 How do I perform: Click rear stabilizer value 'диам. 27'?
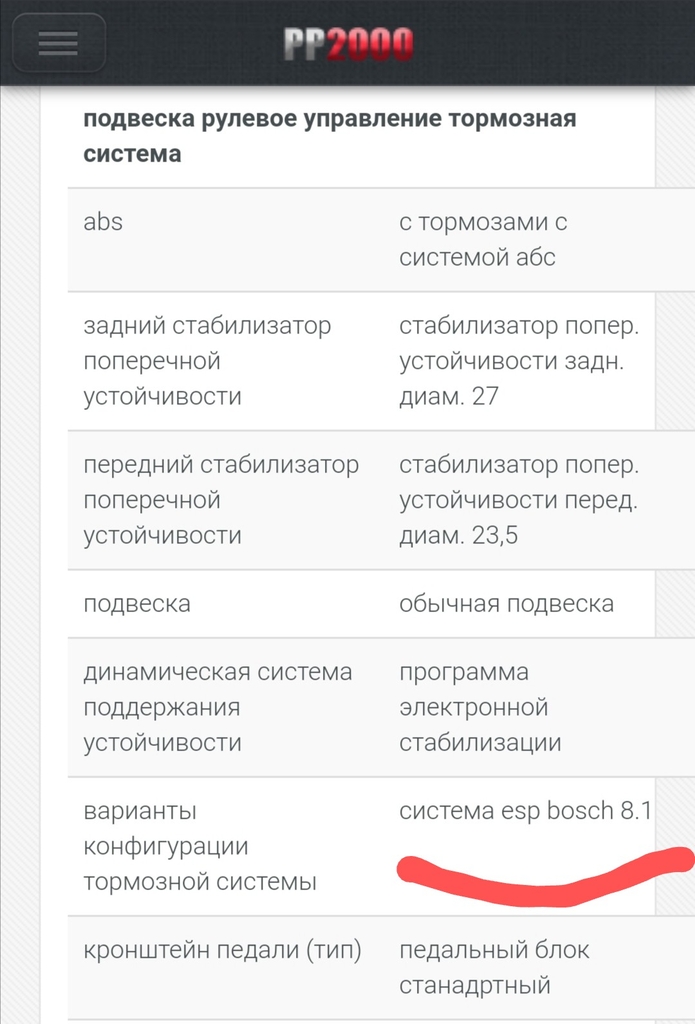click(449, 396)
